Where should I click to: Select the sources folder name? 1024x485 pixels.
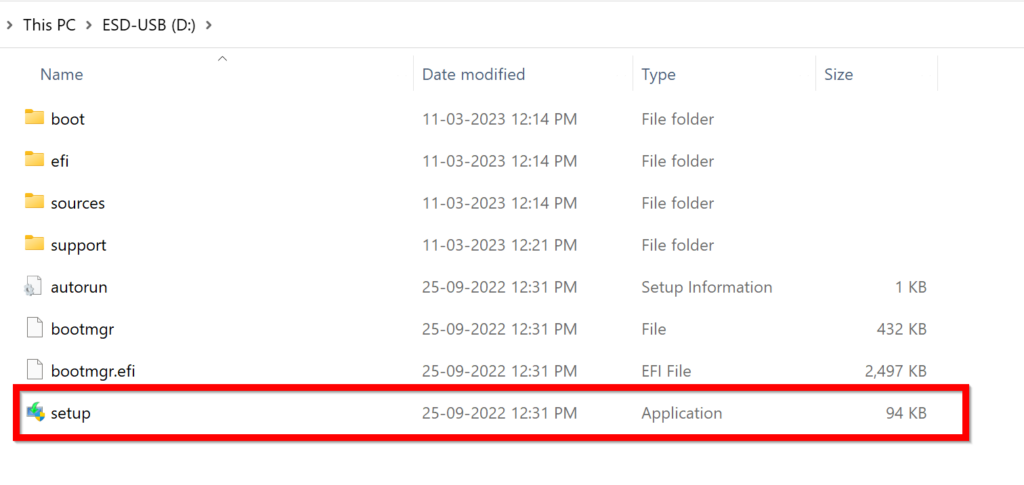pos(78,203)
